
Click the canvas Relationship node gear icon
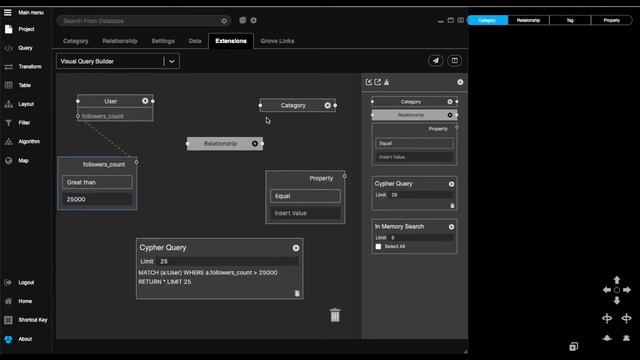pos(255,144)
